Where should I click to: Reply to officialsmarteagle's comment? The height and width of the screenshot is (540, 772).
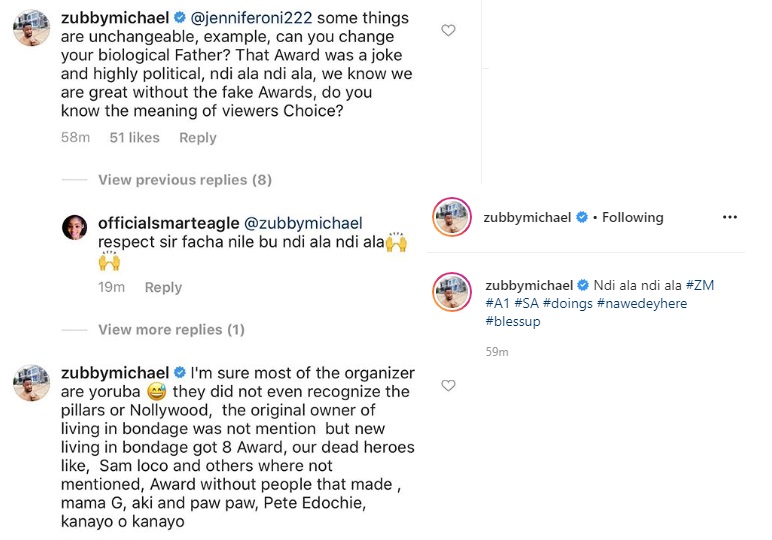coord(163,288)
